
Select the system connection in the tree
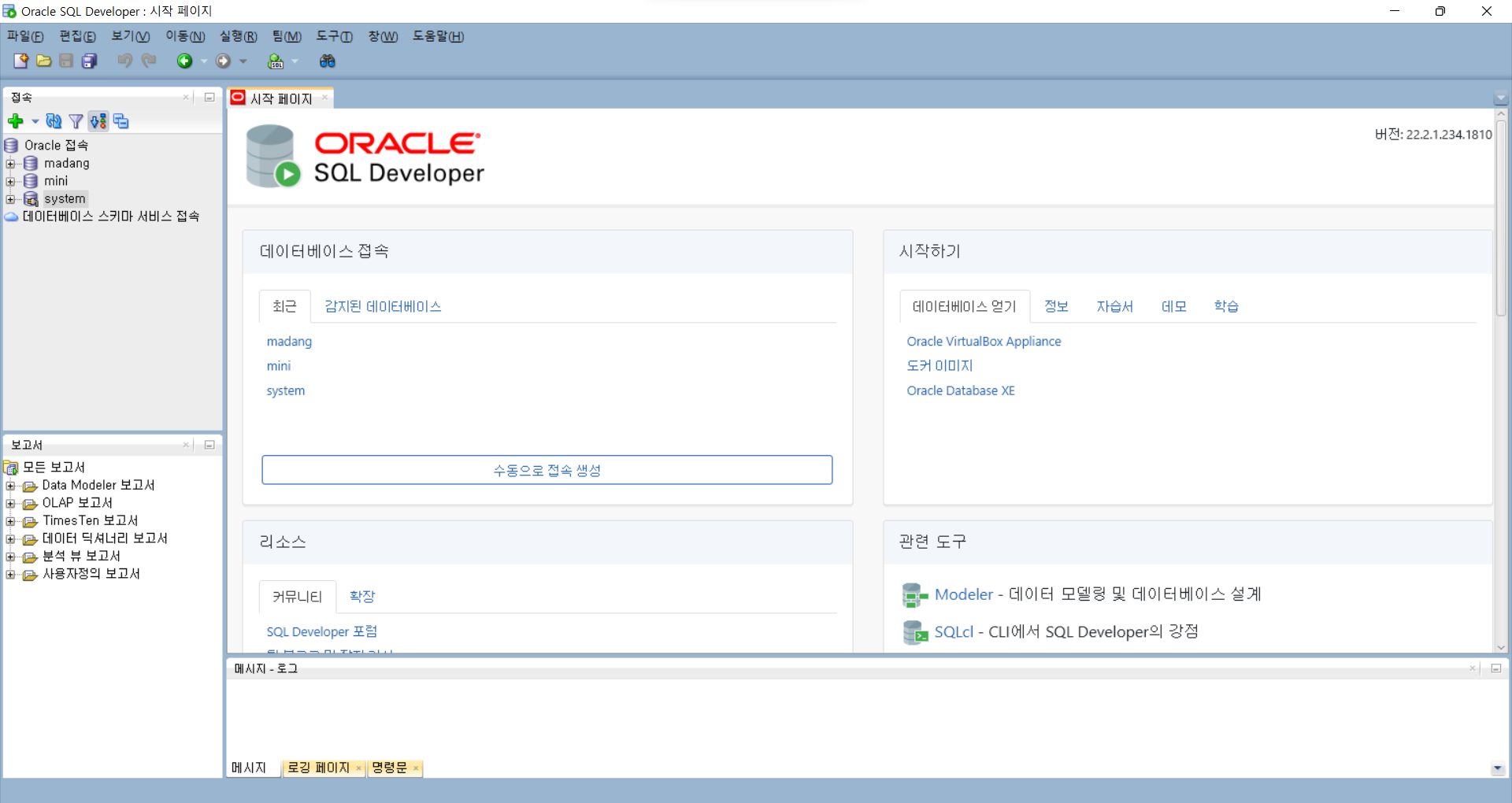pos(65,198)
